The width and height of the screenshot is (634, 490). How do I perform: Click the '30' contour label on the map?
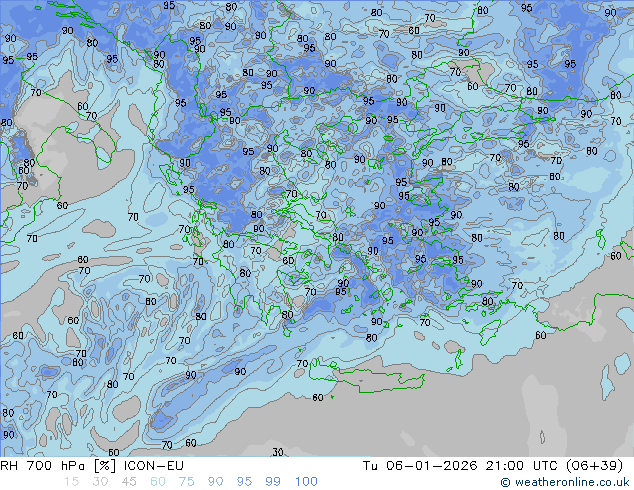pyautogui.click(x=278, y=452)
